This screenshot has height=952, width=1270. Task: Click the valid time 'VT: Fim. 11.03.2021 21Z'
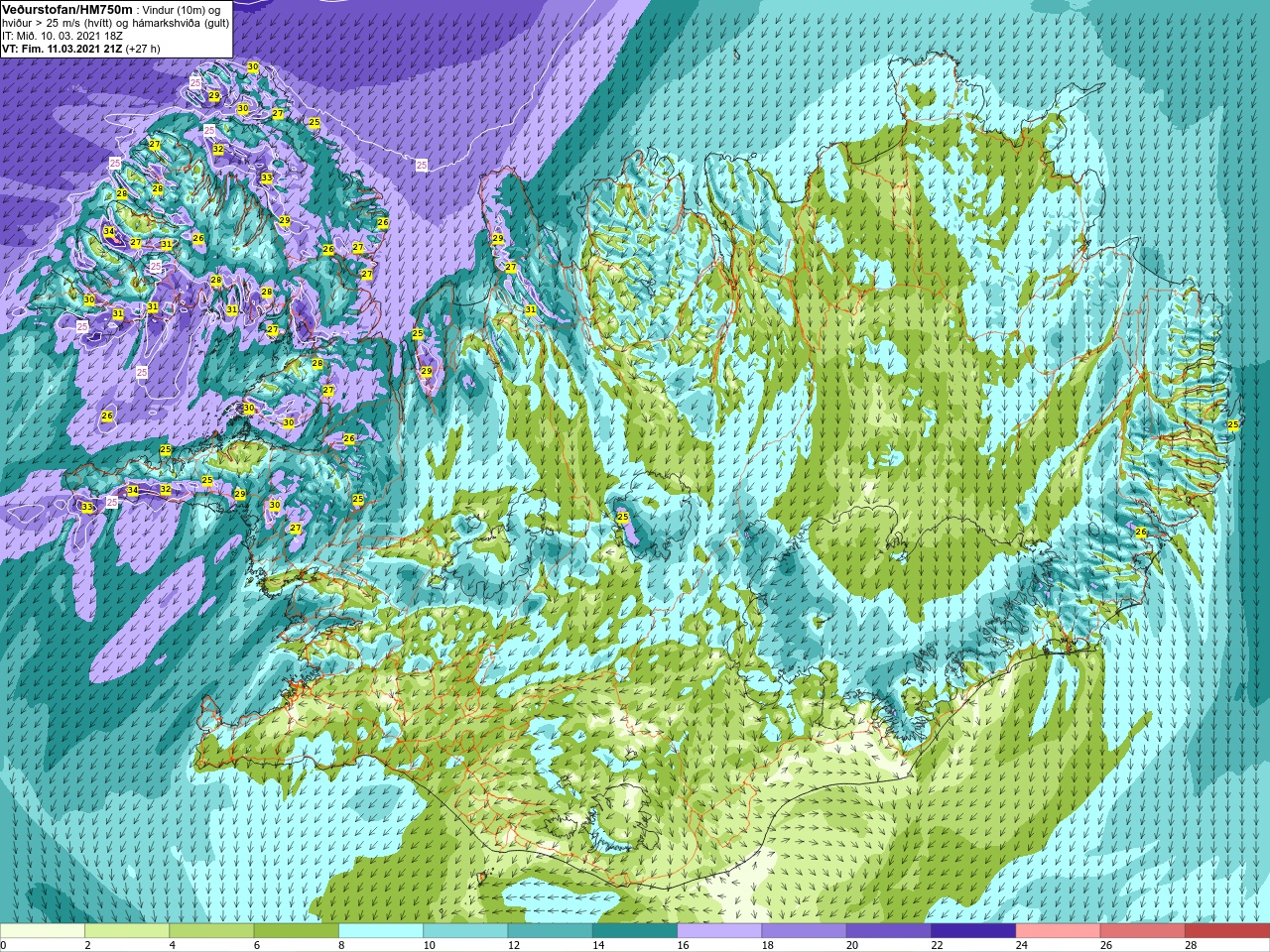tap(63, 48)
